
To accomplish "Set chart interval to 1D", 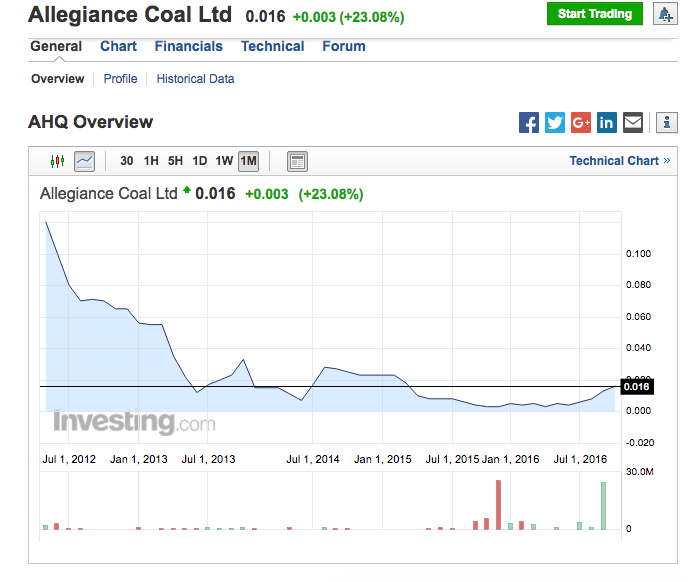I will 200,161.
